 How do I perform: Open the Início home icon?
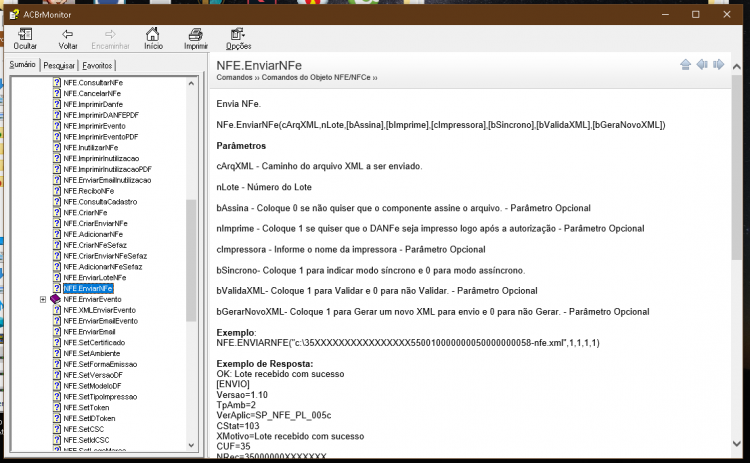pos(153,39)
